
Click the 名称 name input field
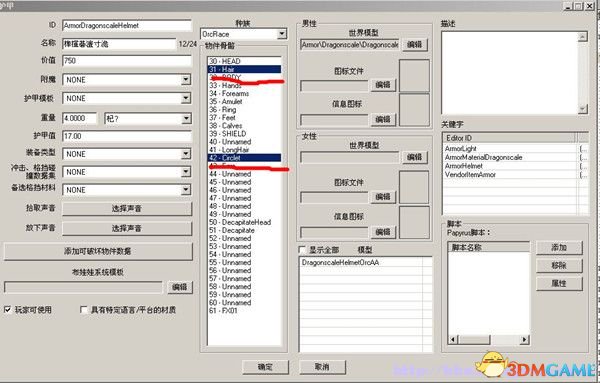119,44
